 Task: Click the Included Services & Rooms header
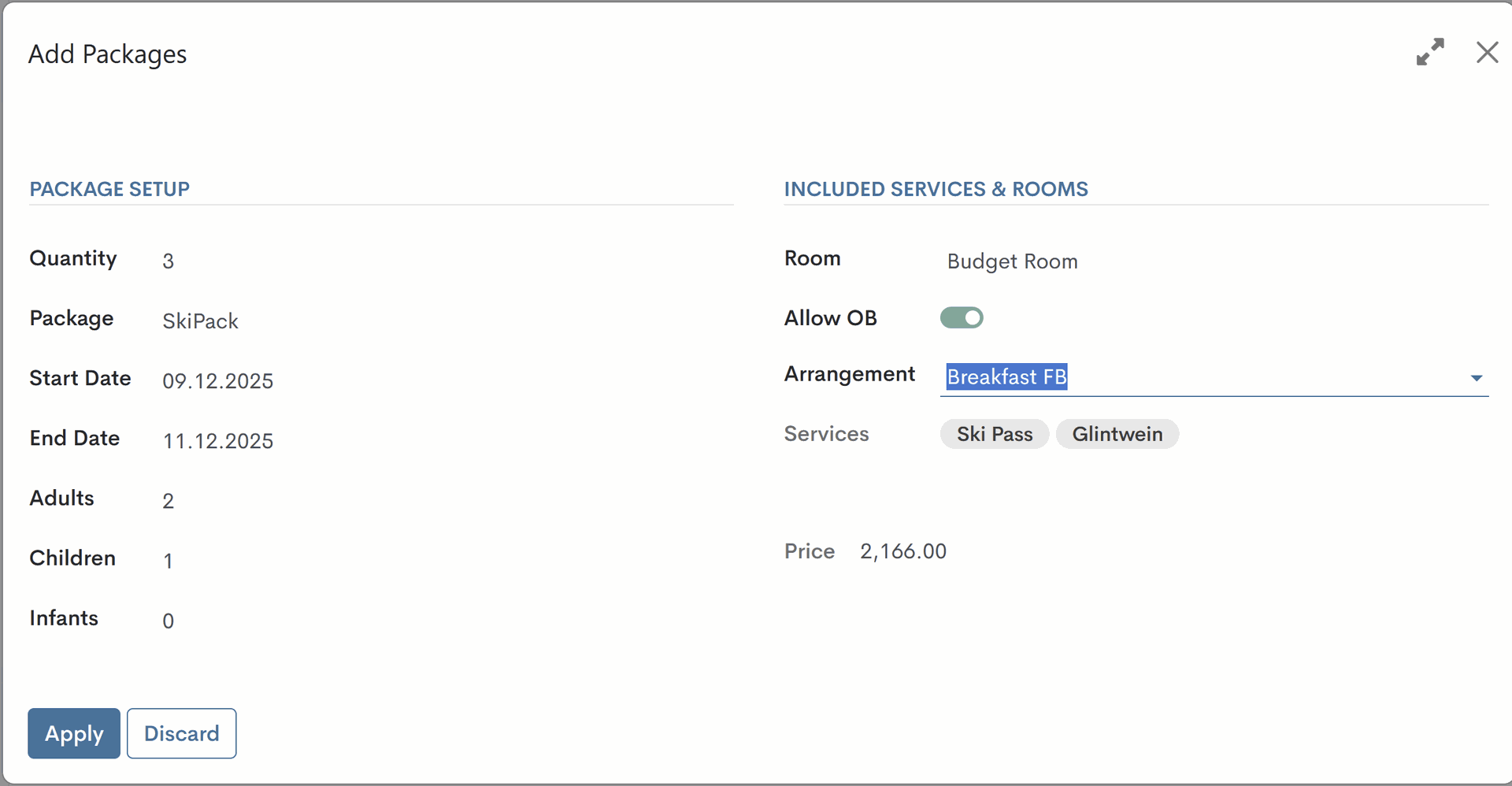tap(936, 189)
